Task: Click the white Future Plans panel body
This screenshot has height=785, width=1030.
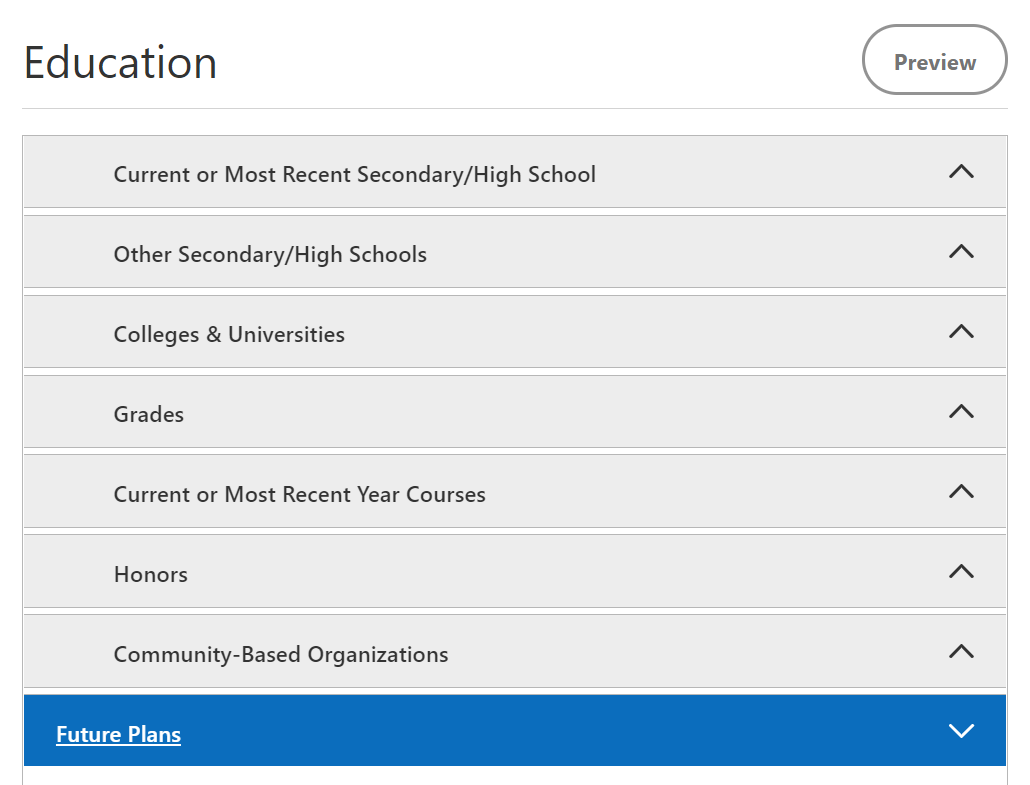Action: 514,776
